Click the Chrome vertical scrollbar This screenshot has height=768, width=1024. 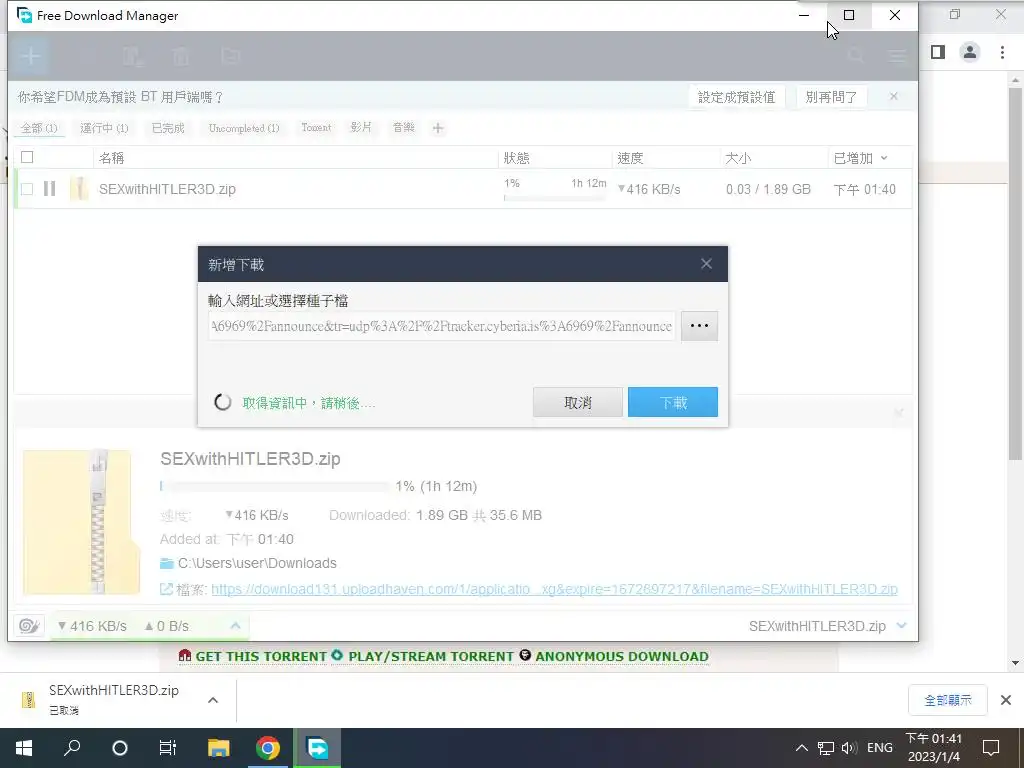[1015, 274]
